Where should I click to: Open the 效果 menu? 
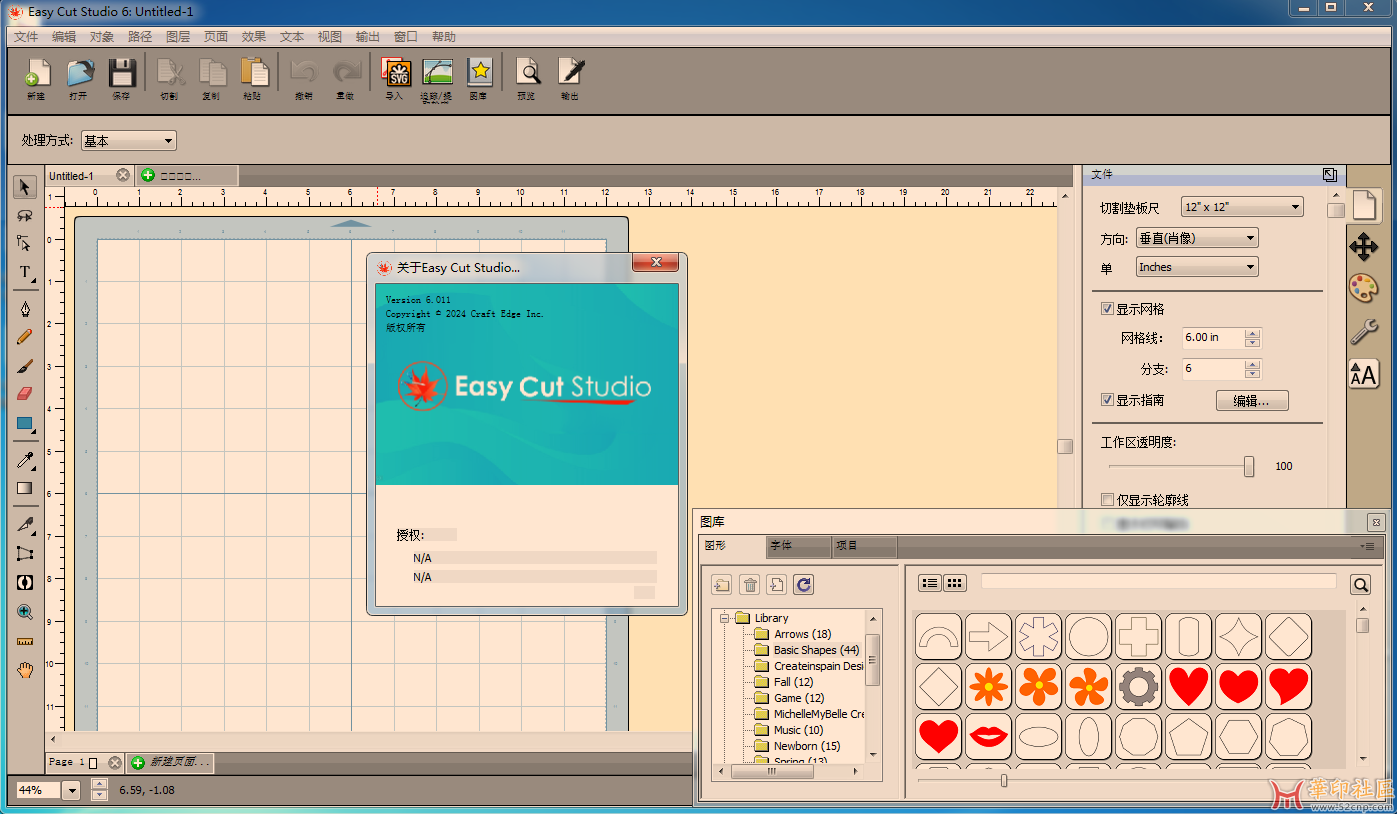254,37
